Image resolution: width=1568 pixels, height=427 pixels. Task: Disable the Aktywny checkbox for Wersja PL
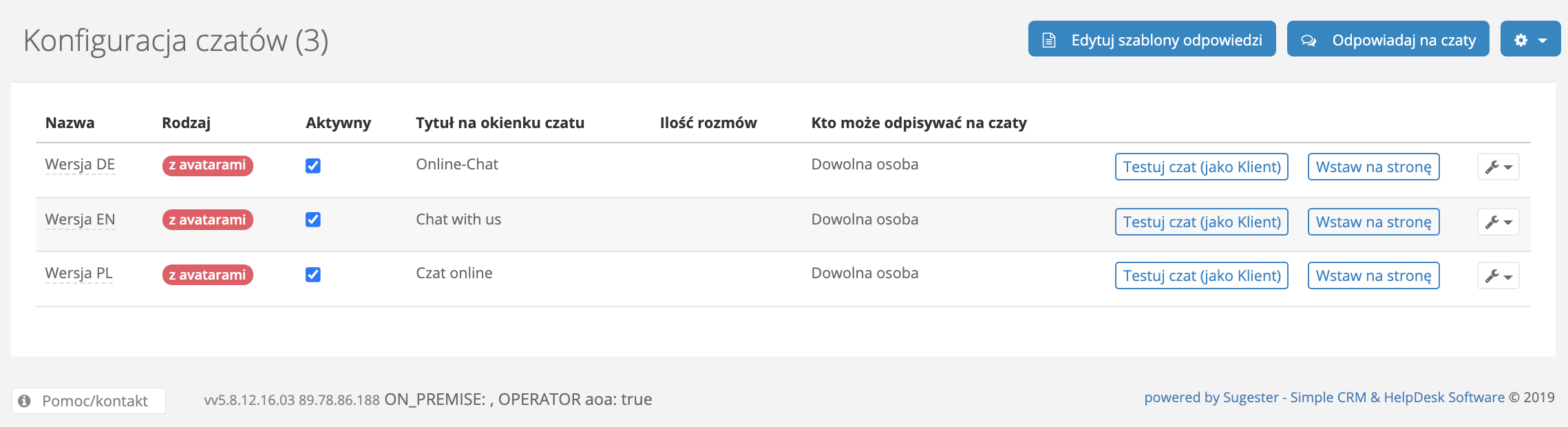pyautogui.click(x=313, y=275)
